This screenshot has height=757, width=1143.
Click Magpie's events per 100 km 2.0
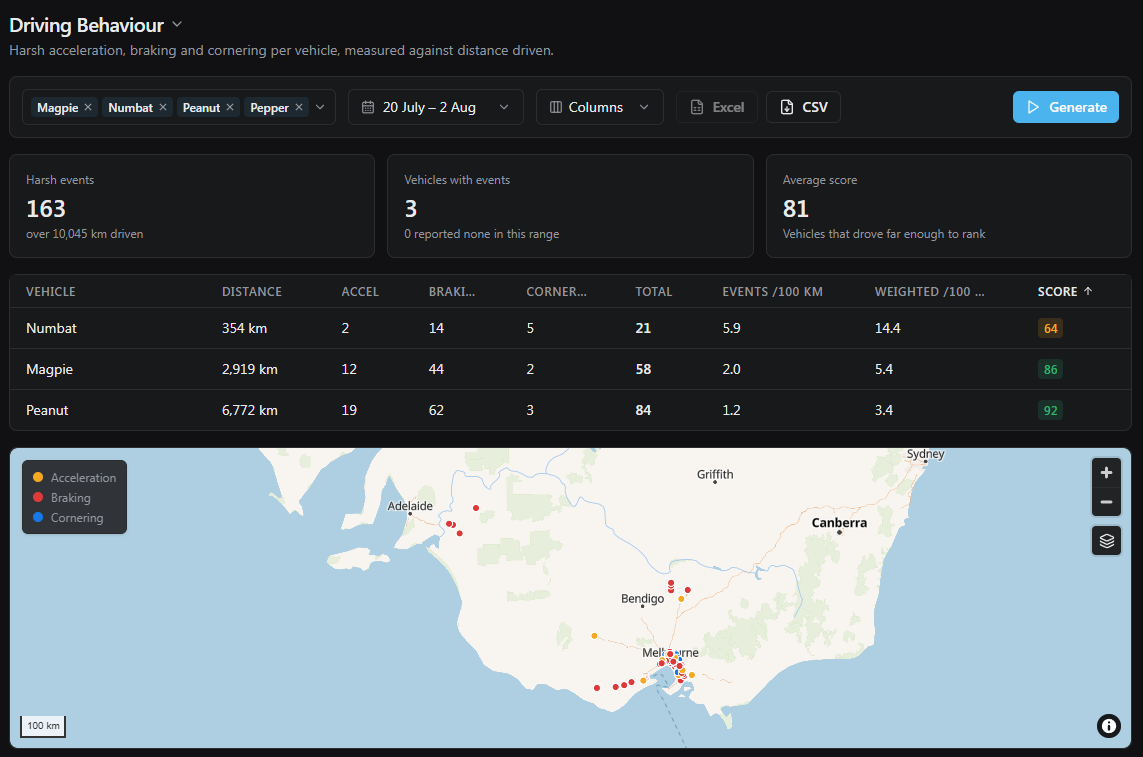[731, 369]
